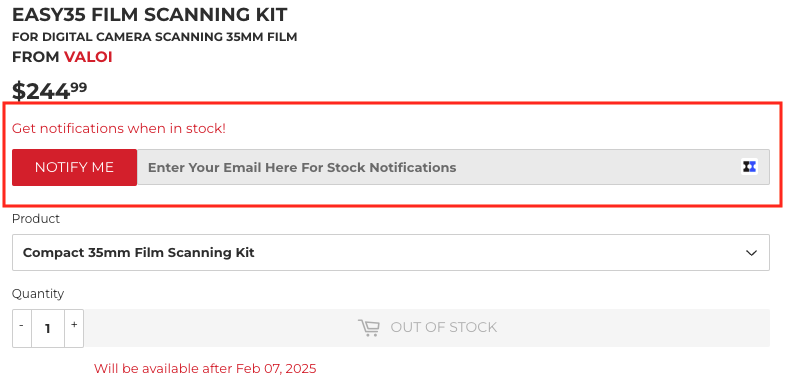Click the 'Get notifications when in stock!' text
Image resolution: width=787 pixels, height=381 pixels.
[119, 129]
